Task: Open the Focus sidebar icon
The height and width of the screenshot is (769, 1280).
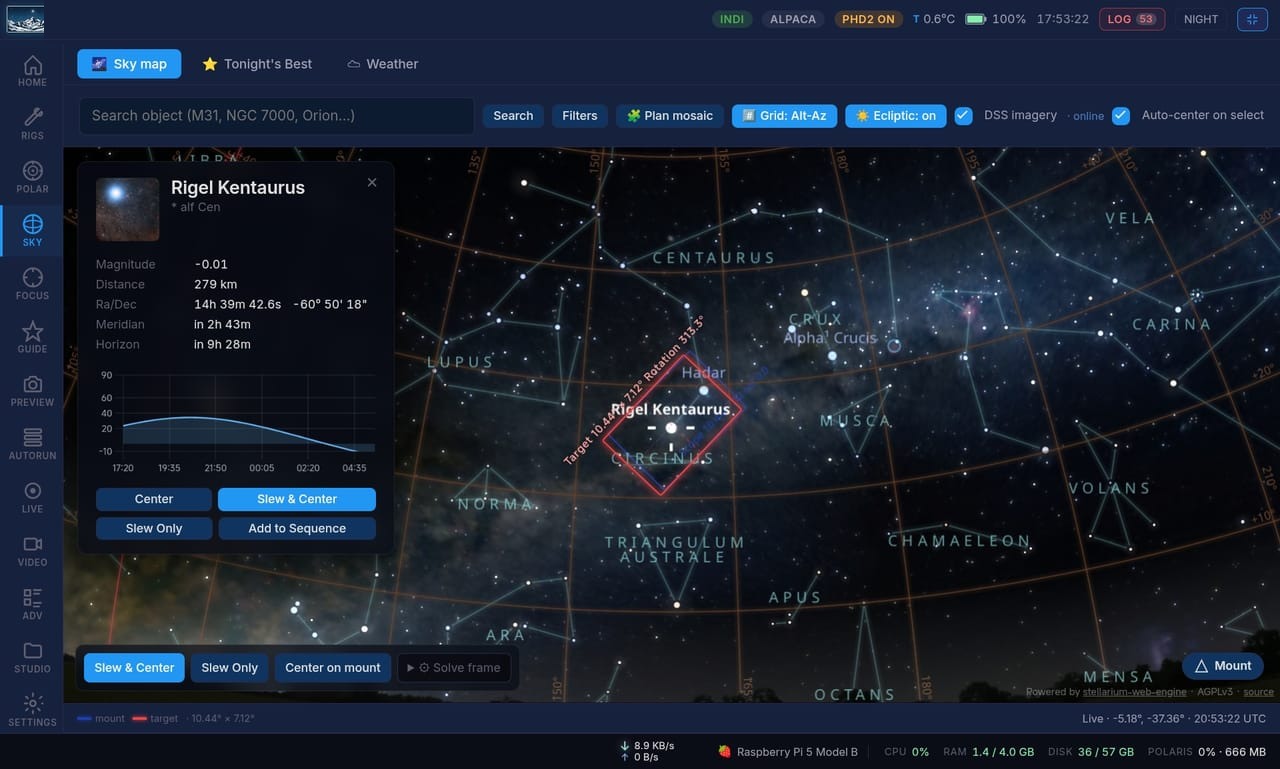Action: 32,285
